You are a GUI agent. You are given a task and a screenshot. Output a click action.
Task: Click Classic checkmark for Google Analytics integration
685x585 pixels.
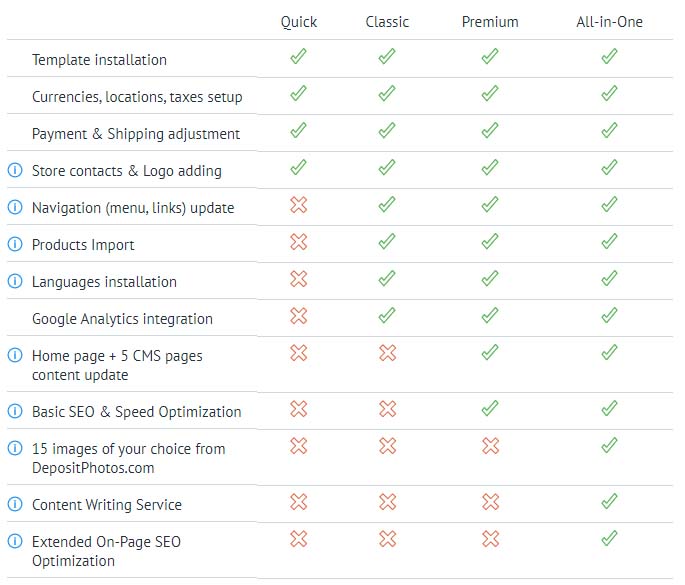tap(387, 316)
